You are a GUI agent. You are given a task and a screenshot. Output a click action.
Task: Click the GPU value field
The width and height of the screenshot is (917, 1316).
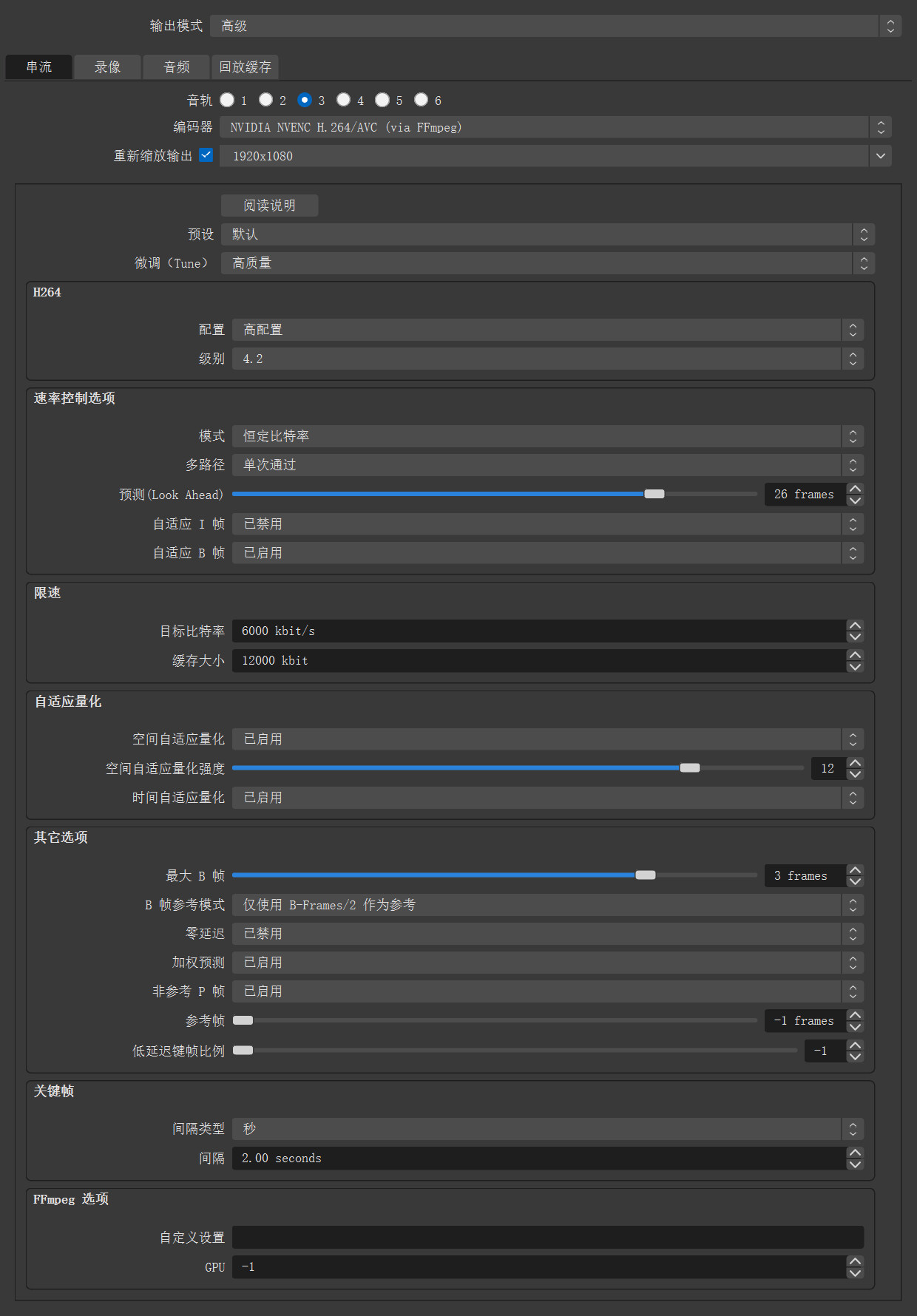pos(539,1267)
